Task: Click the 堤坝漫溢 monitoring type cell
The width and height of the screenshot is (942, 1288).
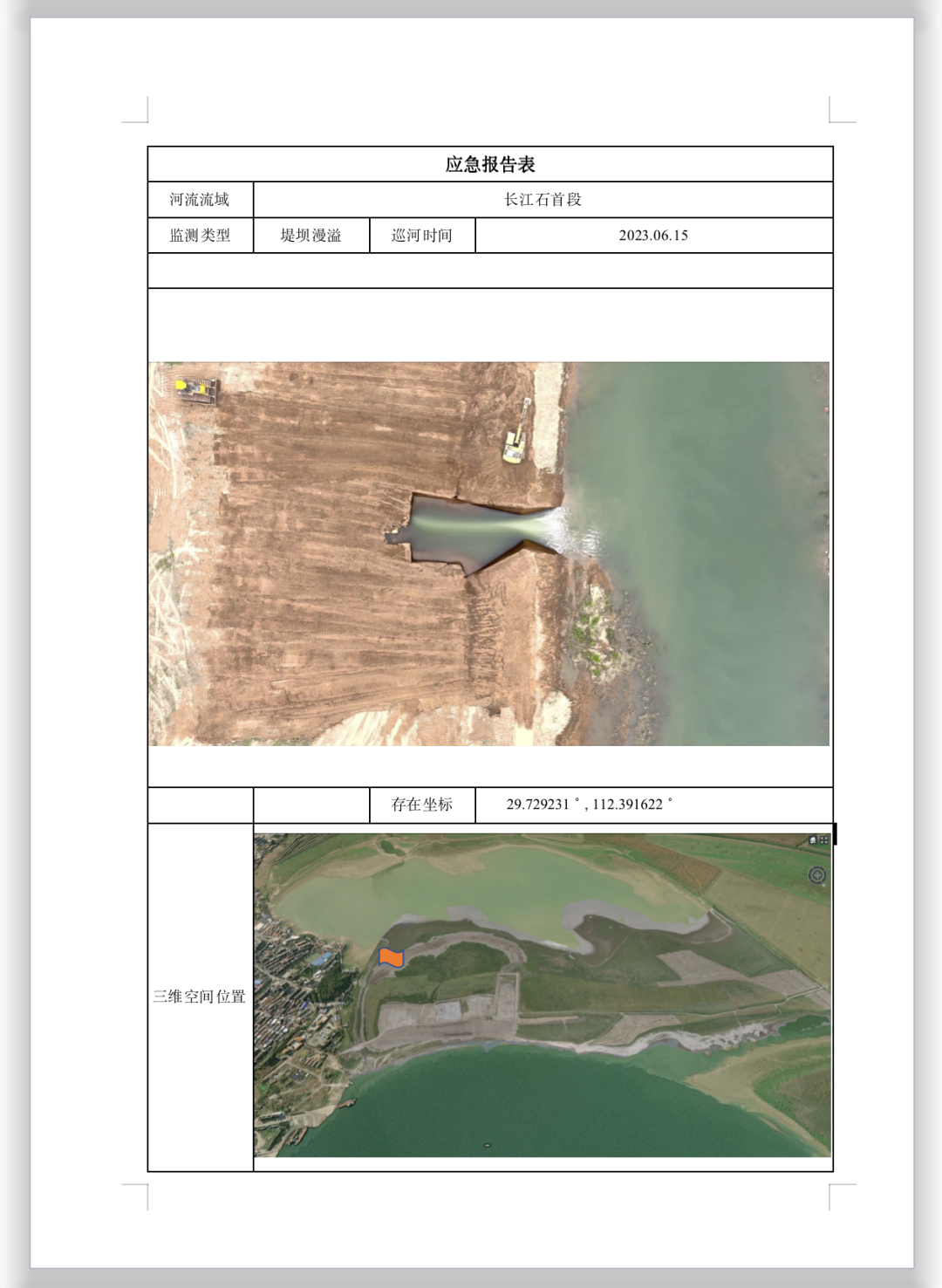Action: [x=311, y=236]
